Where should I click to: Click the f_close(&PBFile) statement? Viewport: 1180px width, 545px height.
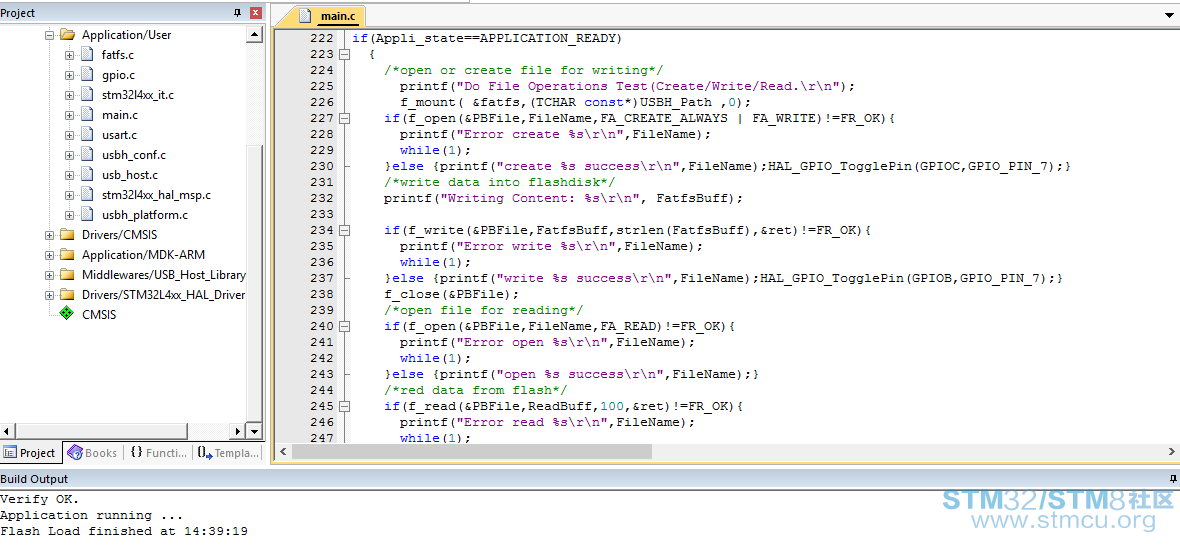click(452, 294)
